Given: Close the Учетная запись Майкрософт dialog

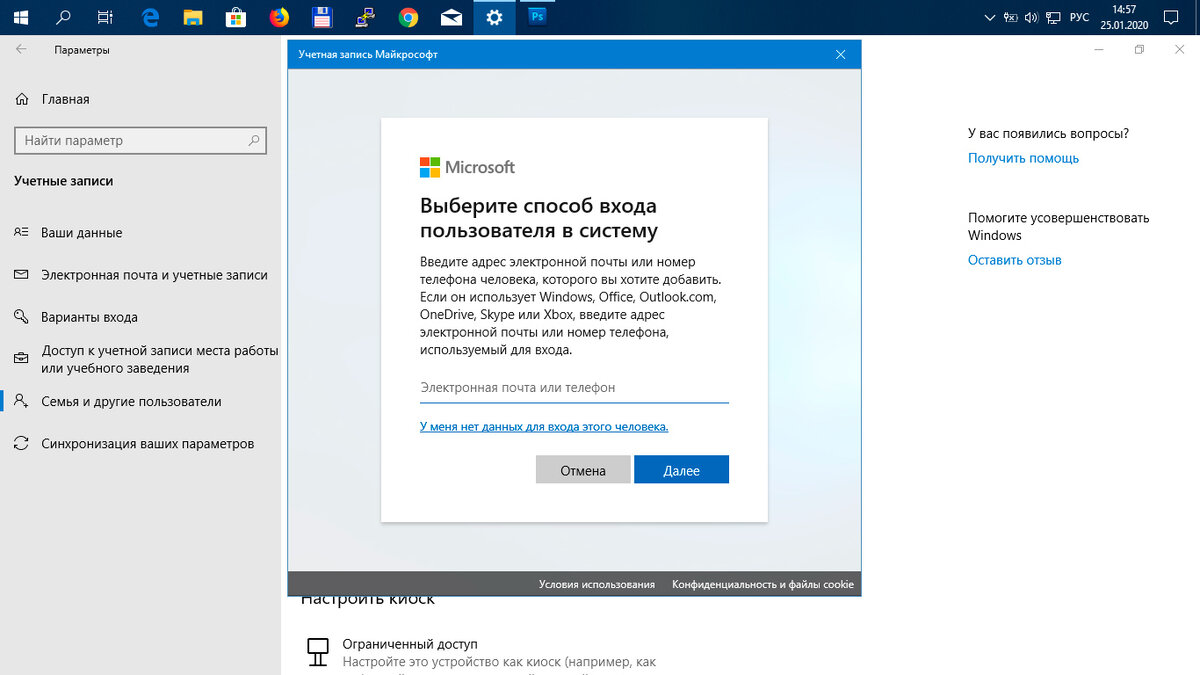Looking at the screenshot, I should [x=840, y=54].
